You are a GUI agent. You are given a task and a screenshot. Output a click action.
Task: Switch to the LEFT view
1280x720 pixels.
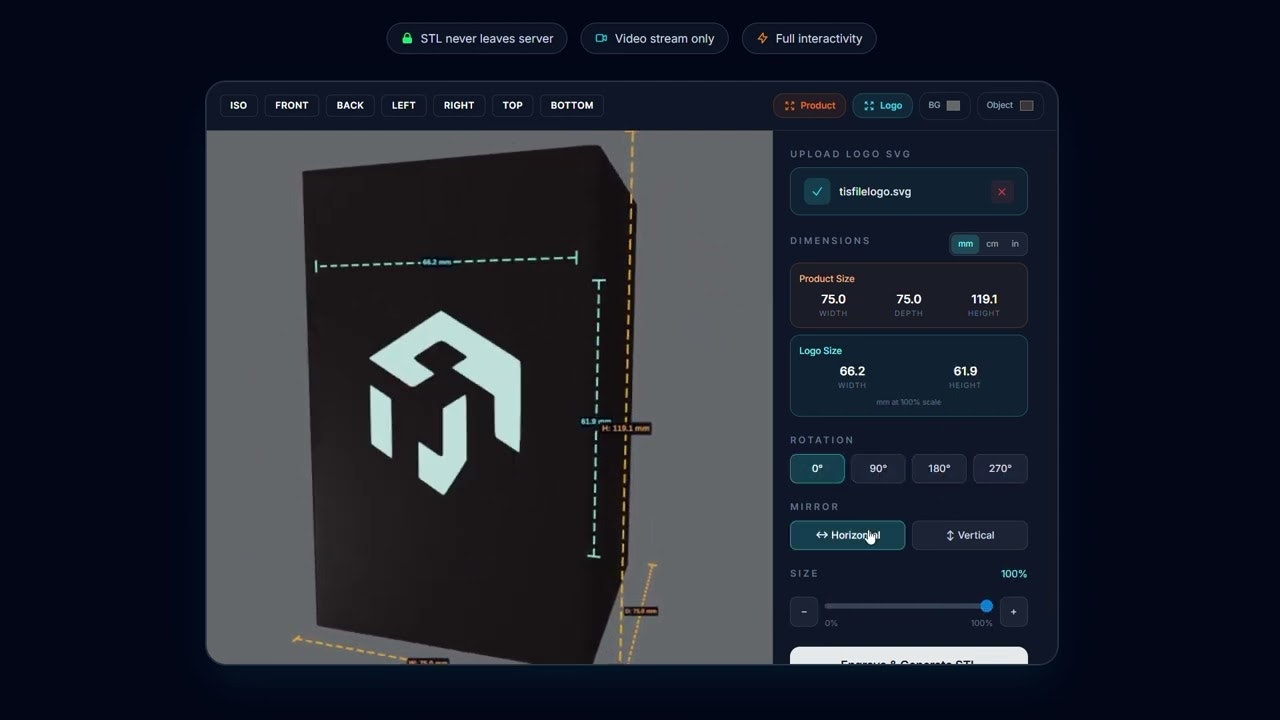click(x=404, y=105)
